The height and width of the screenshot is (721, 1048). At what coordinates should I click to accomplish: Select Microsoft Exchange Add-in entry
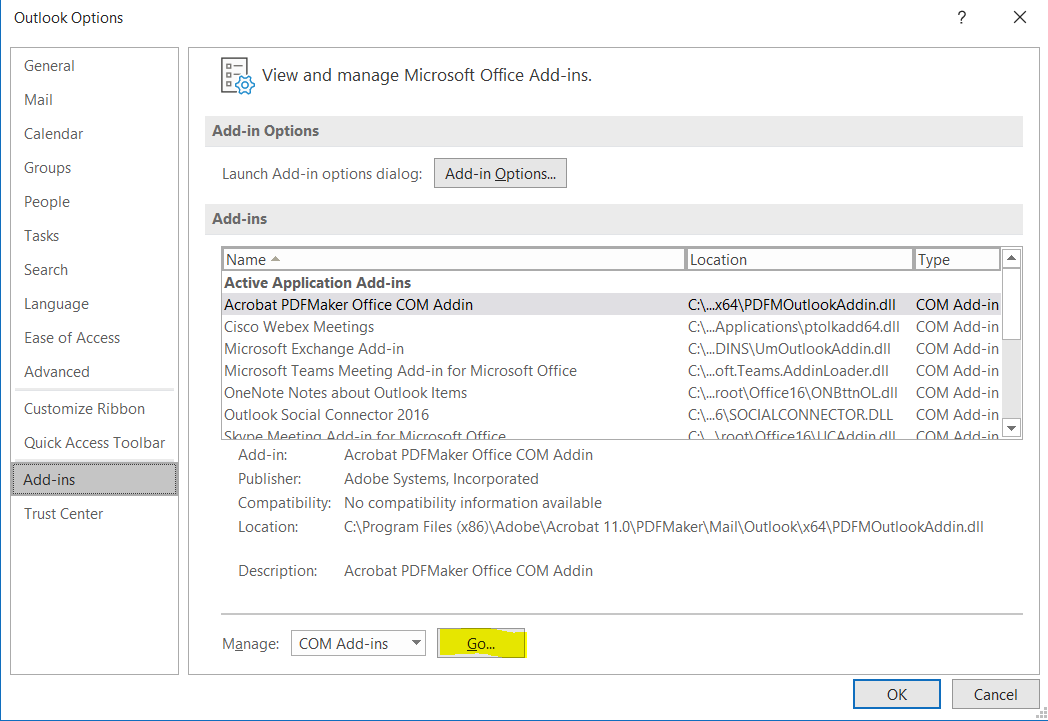pyautogui.click(x=314, y=349)
